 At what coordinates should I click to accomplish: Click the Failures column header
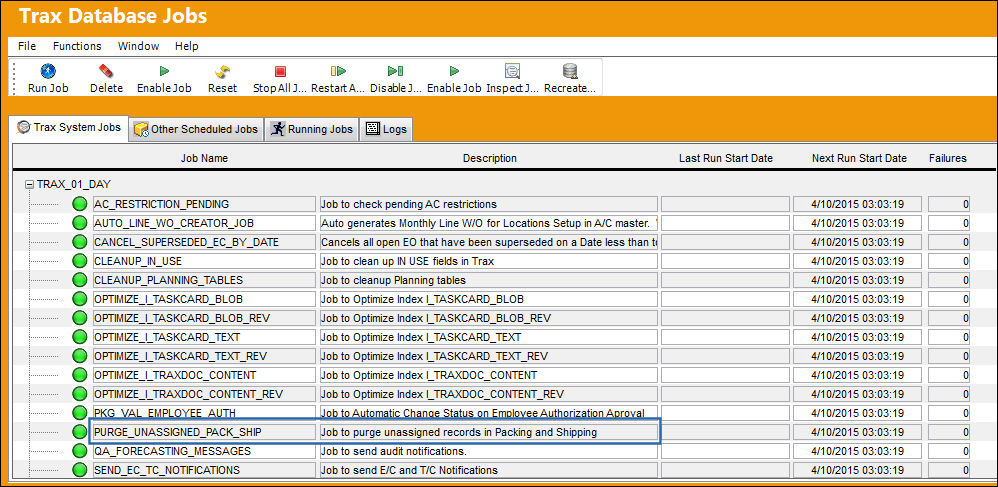(x=948, y=158)
